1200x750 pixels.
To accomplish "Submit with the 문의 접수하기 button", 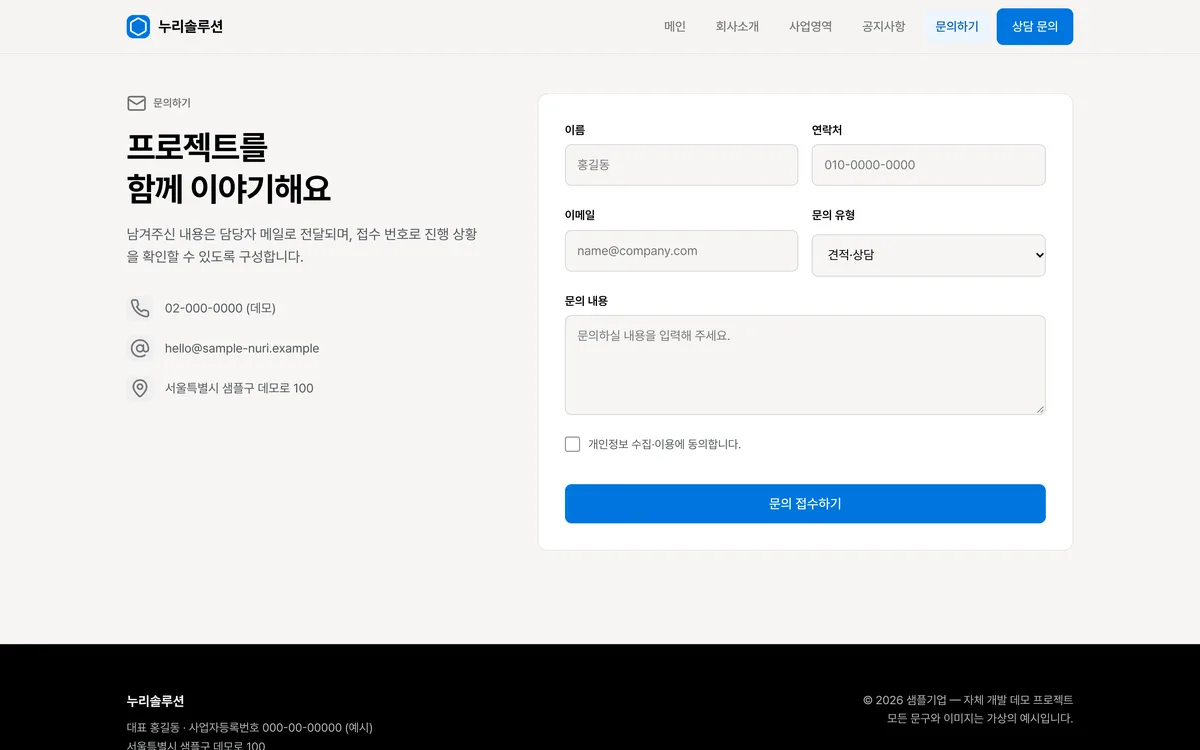I will coord(805,504).
